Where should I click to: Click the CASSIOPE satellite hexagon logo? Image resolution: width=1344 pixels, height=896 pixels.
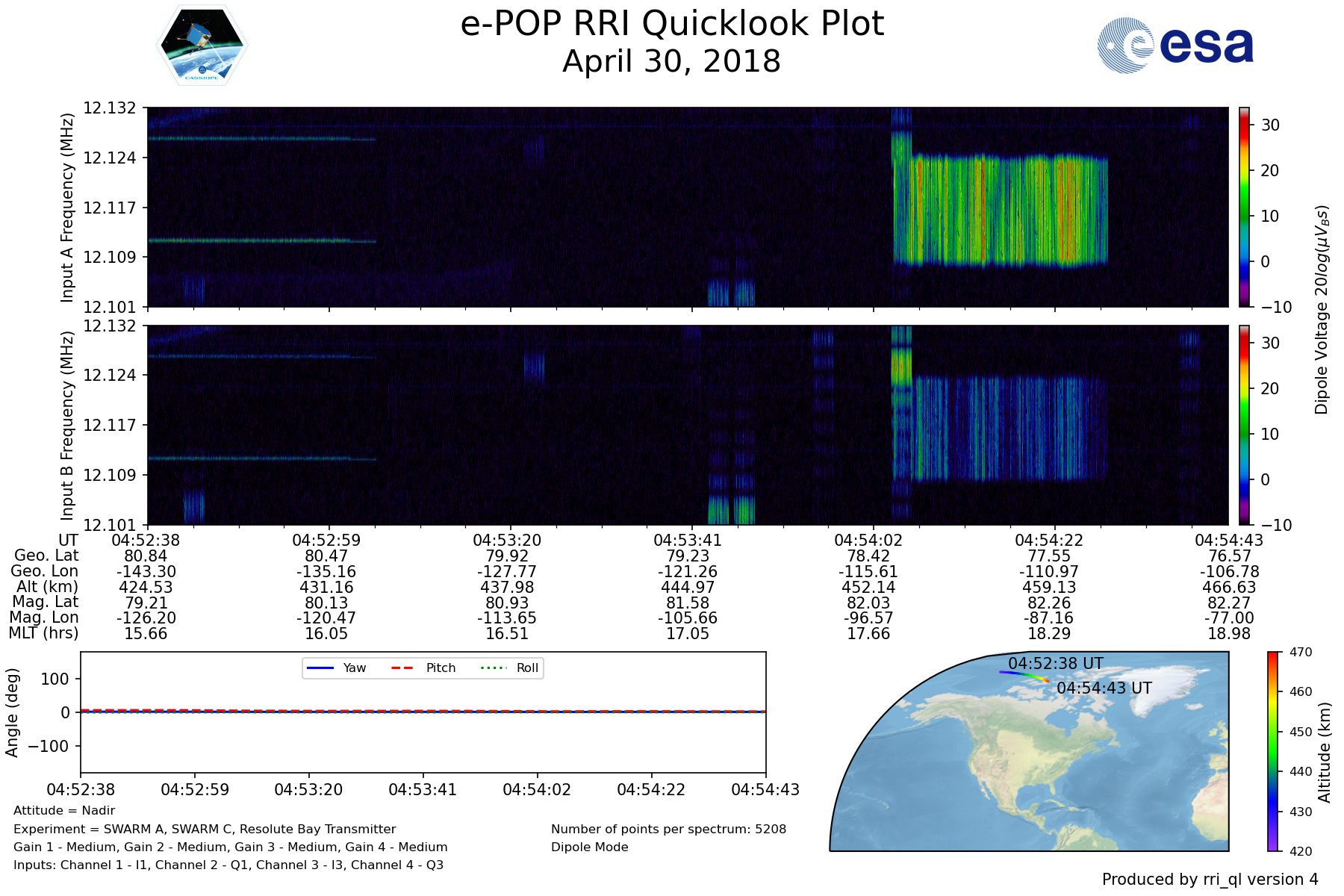click(202, 46)
